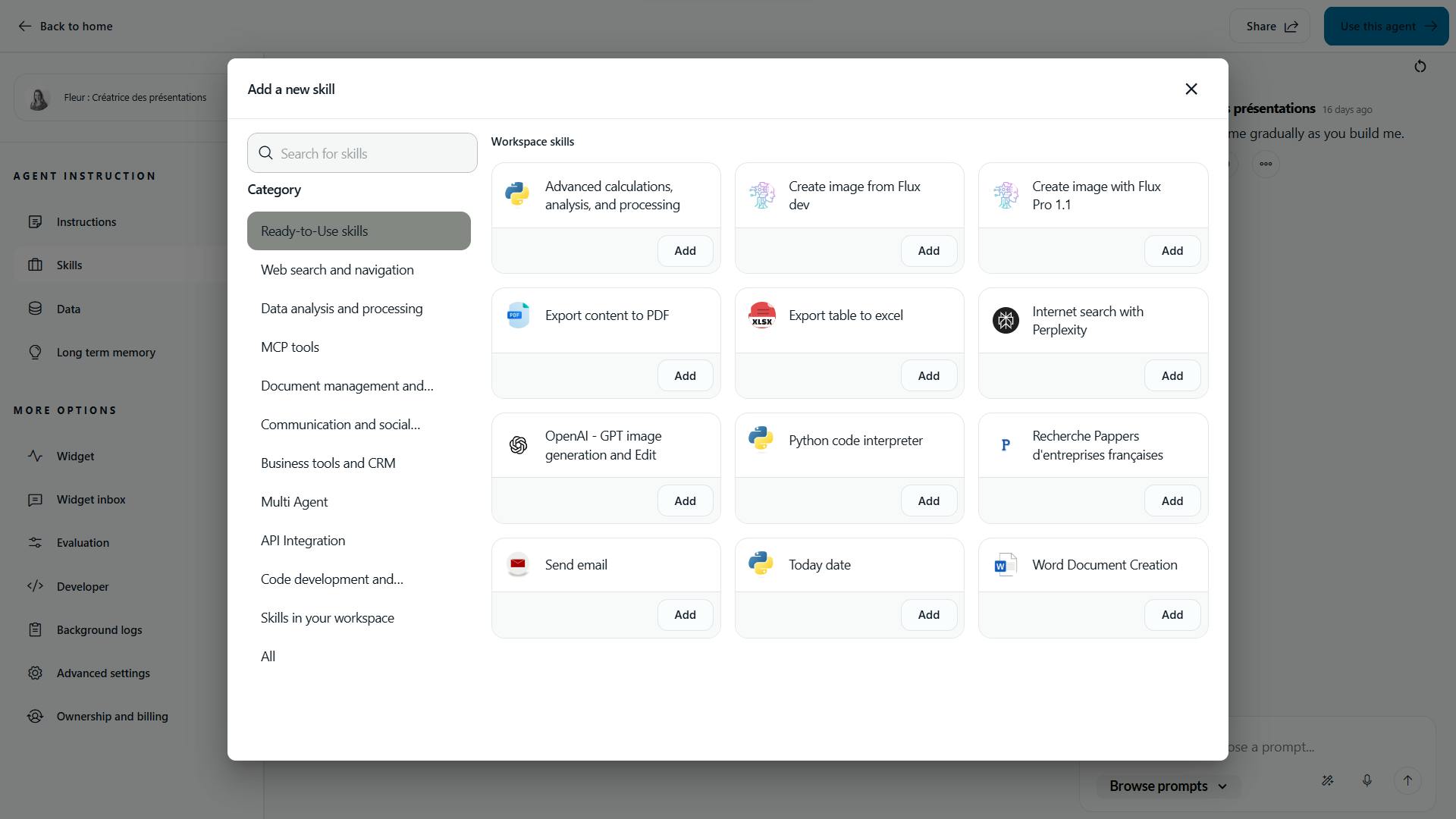
Task: Select the OpenAI GPT image generation skill icon
Action: [519, 445]
